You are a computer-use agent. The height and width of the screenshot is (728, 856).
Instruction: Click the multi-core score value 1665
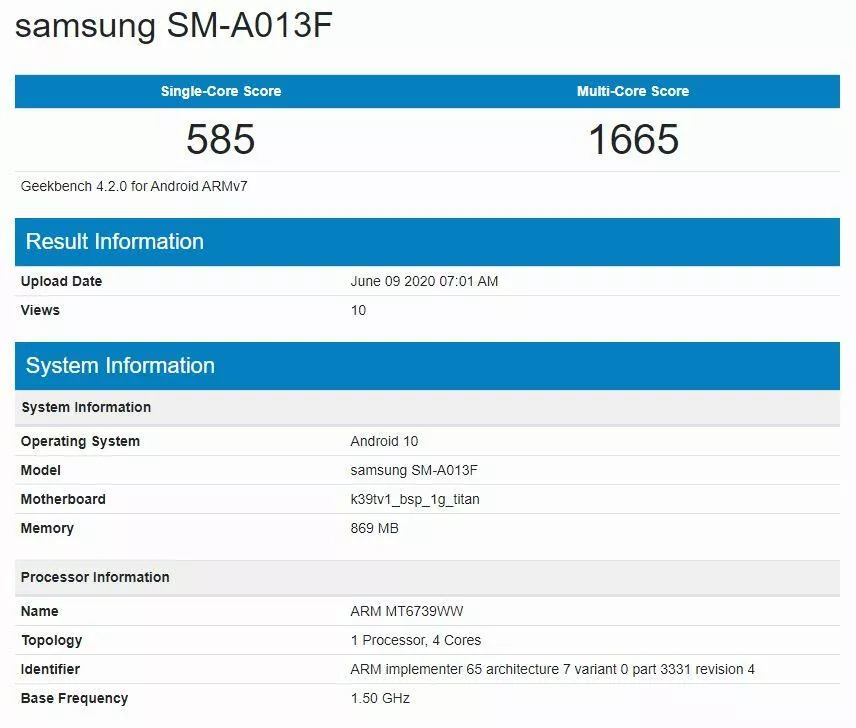[634, 139]
